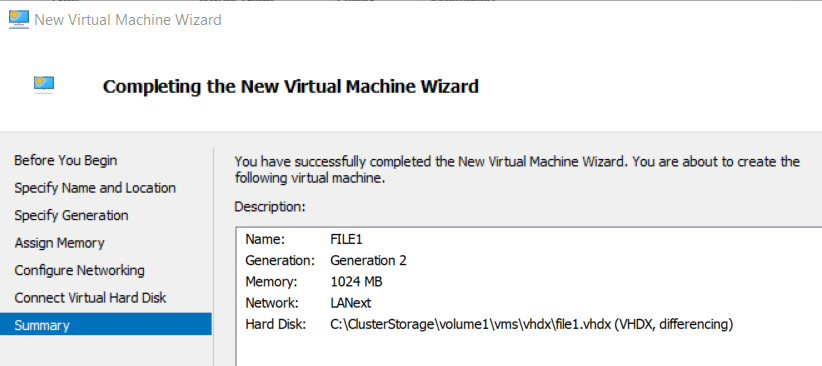
Task: Click the Description label
Action: pos(269,207)
